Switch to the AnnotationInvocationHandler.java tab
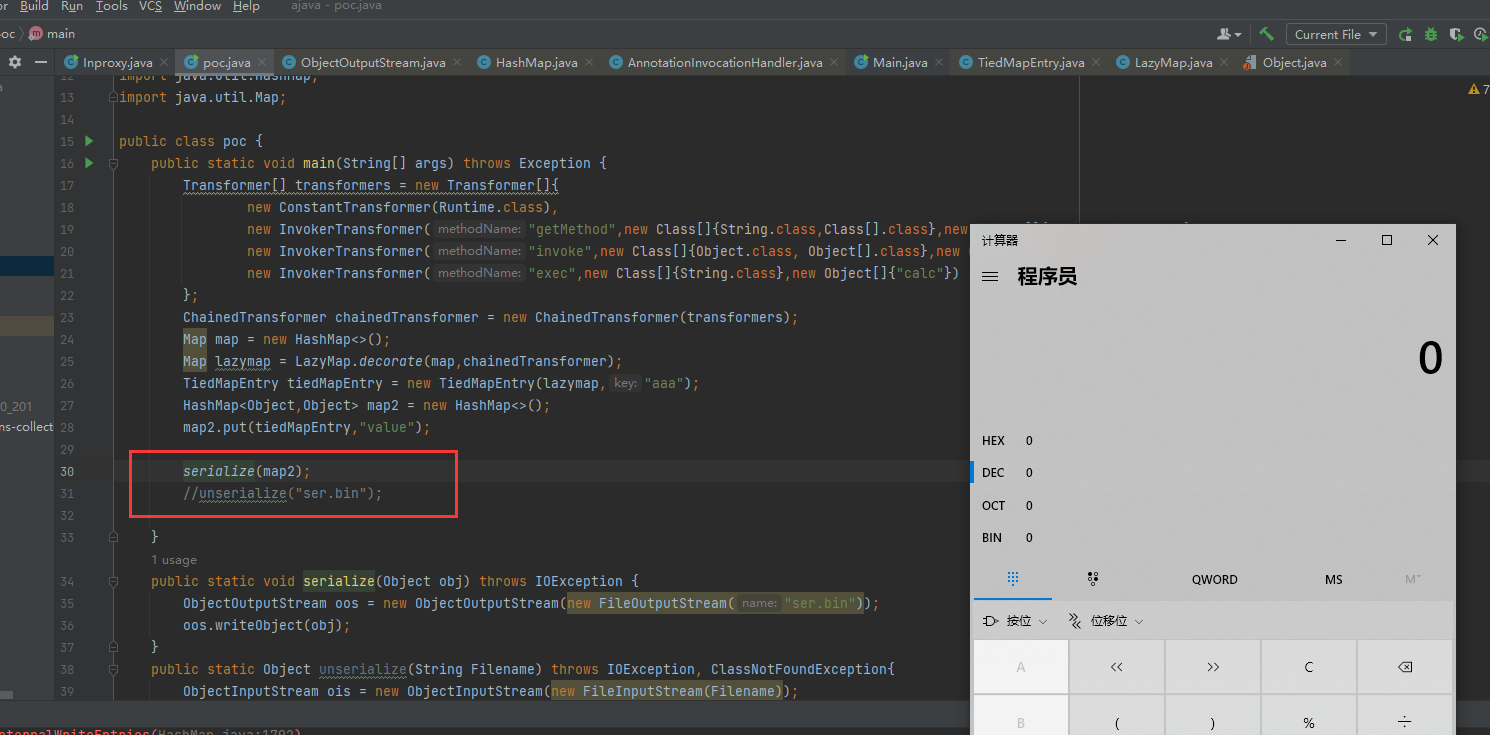The width and height of the screenshot is (1490, 735). (x=725, y=62)
